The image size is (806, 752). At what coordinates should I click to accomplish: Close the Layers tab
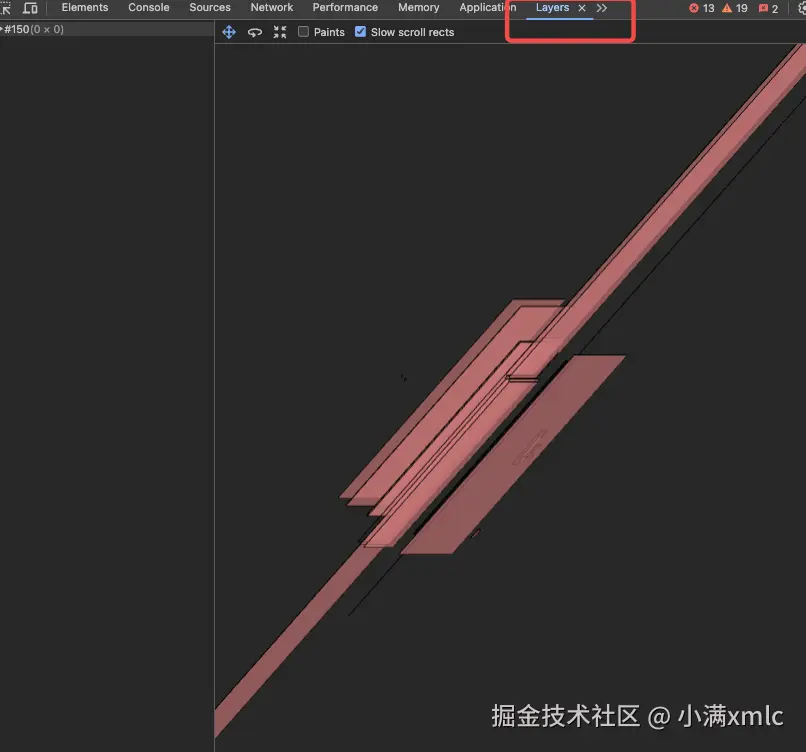pyautogui.click(x=582, y=8)
